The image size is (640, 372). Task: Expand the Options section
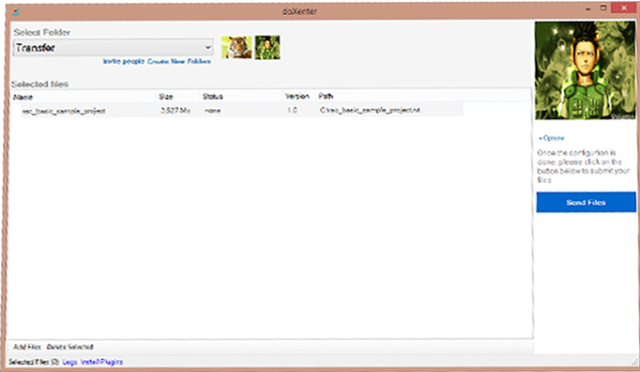(x=551, y=138)
